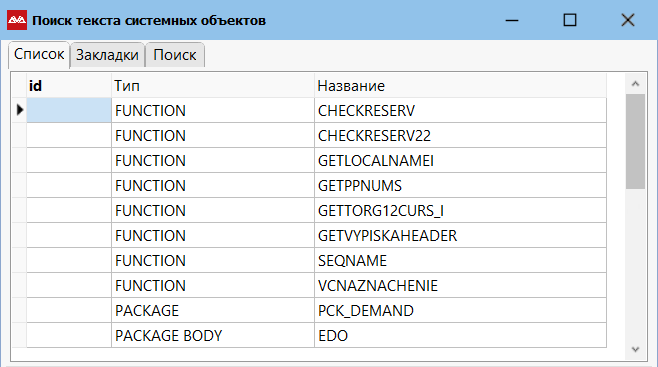Viewport: 658px width, 367px height.
Task: Click the current row indicator arrow
Action: [x=20, y=110]
